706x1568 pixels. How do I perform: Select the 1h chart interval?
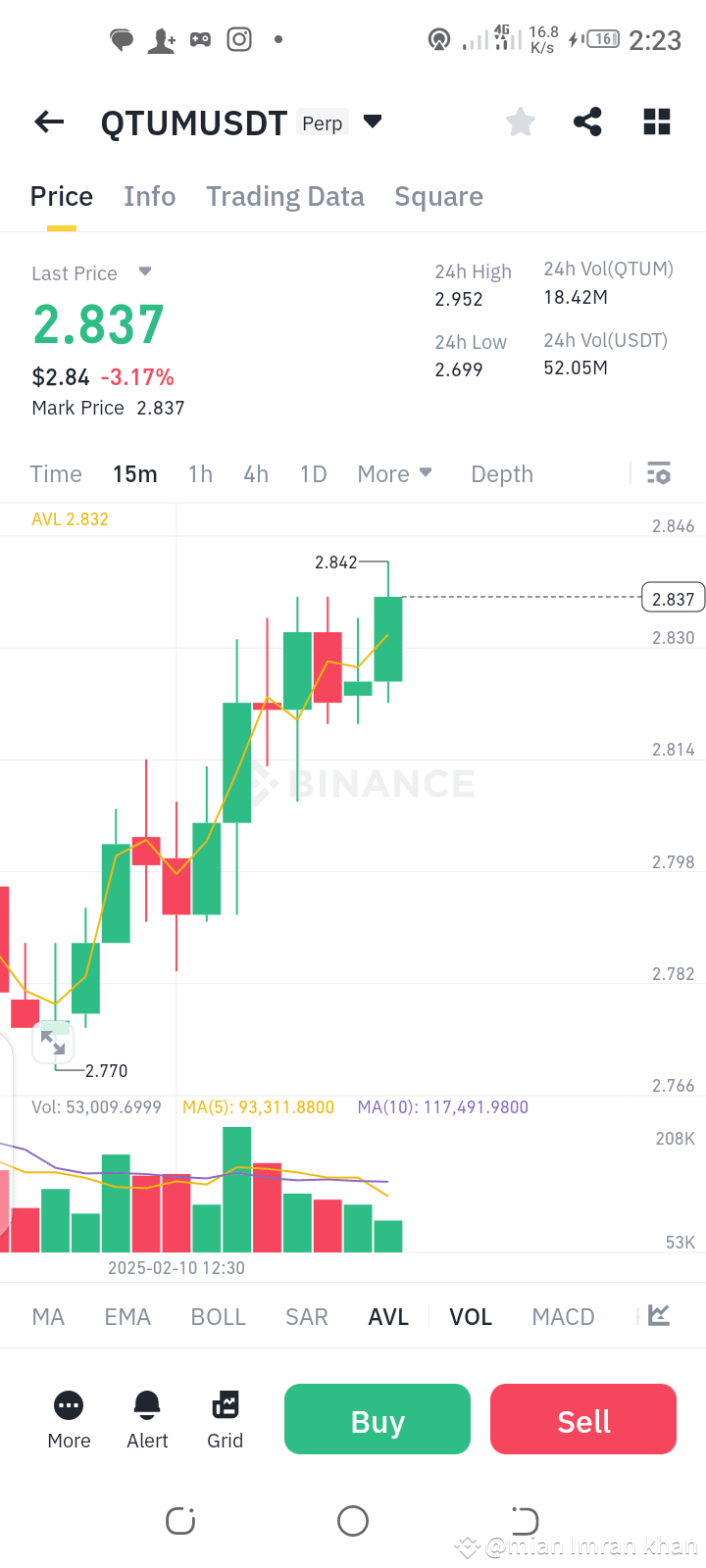tap(199, 473)
